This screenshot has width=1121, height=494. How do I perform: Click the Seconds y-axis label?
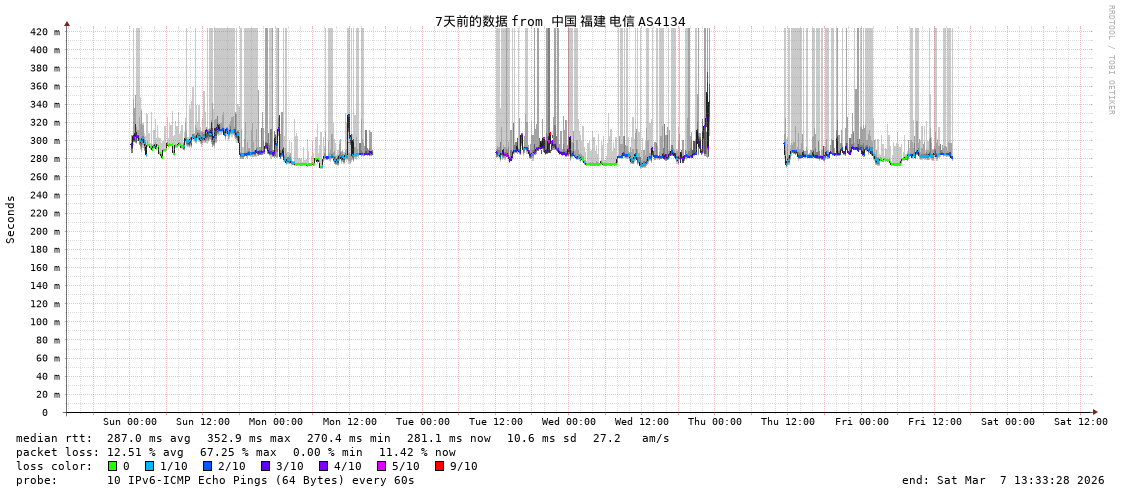coord(11,219)
